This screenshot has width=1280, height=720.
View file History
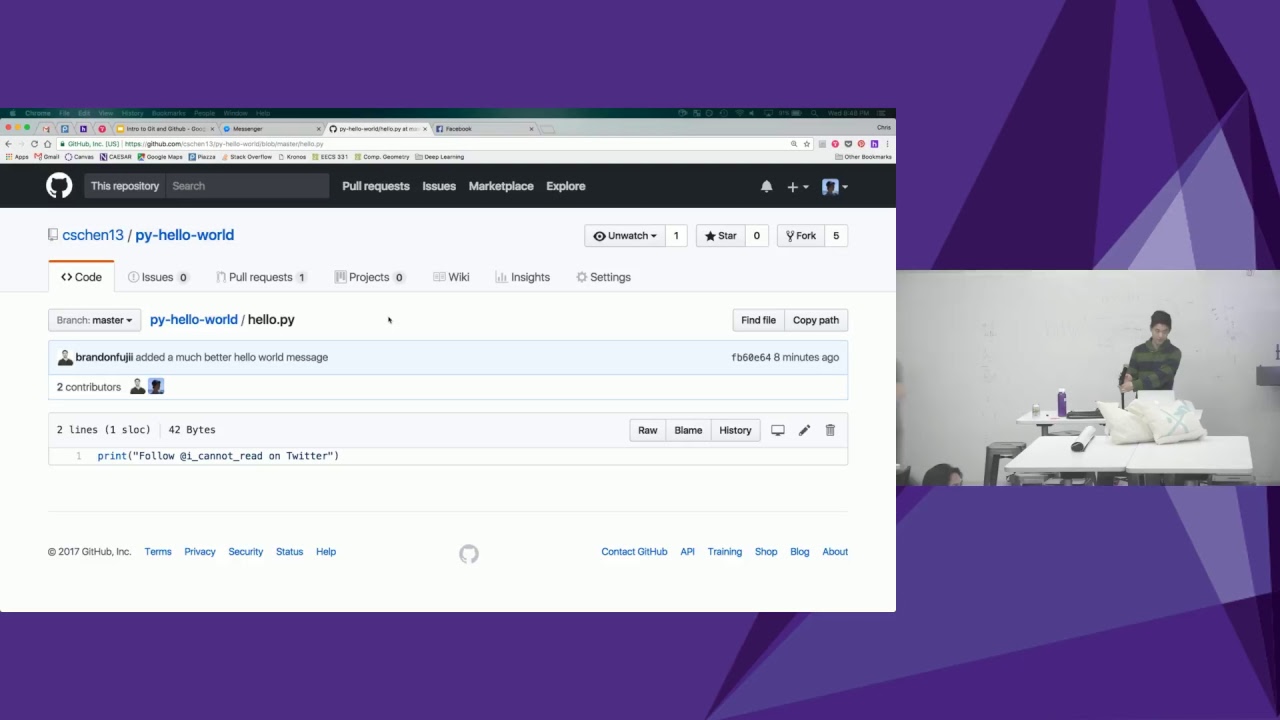tap(735, 430)
